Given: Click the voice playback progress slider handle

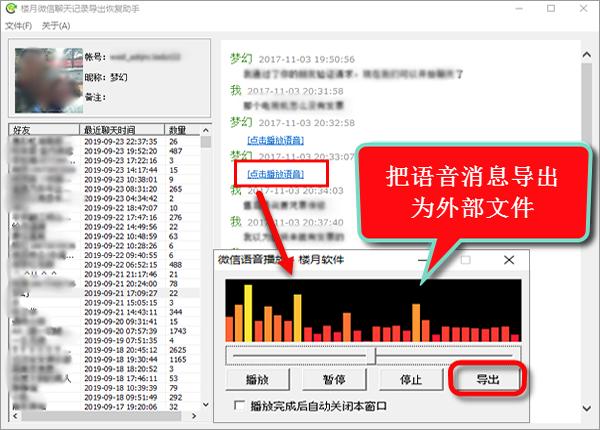Looking at the screenshot, I should point(371,356).
